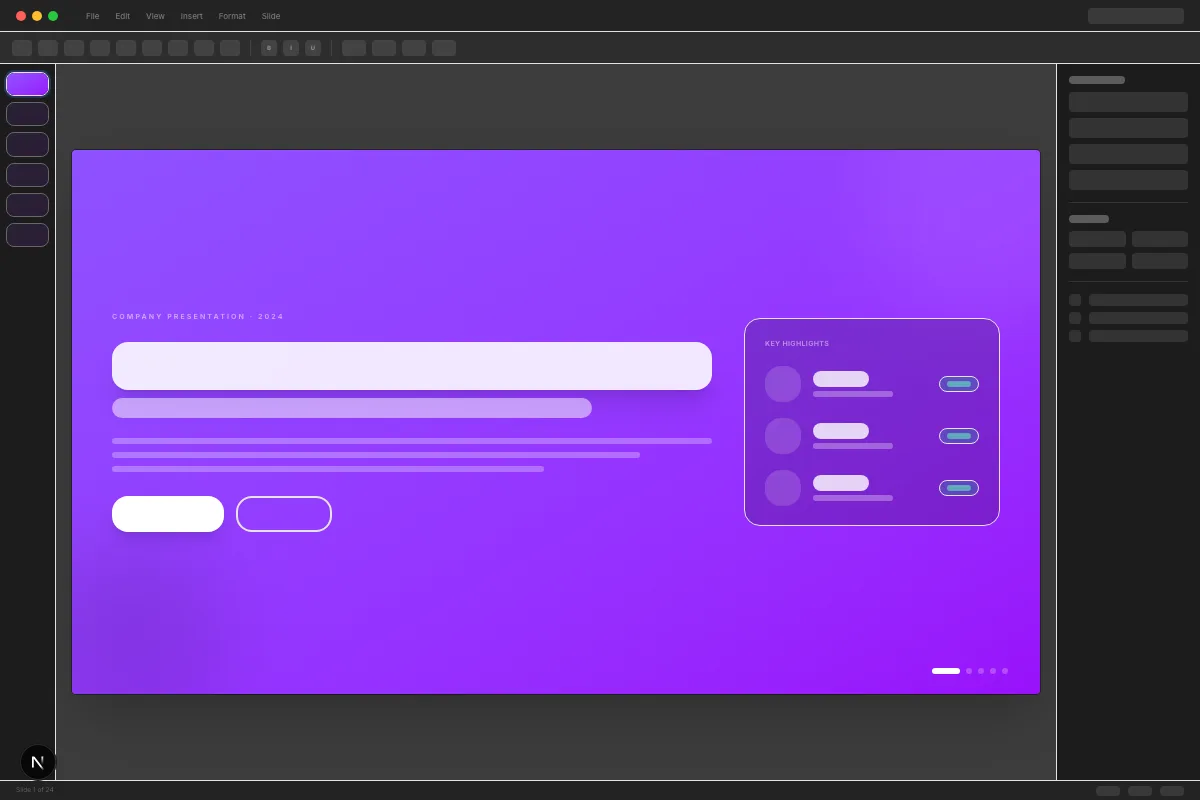
Task: Close the window using red button
Action: point(21,16)
